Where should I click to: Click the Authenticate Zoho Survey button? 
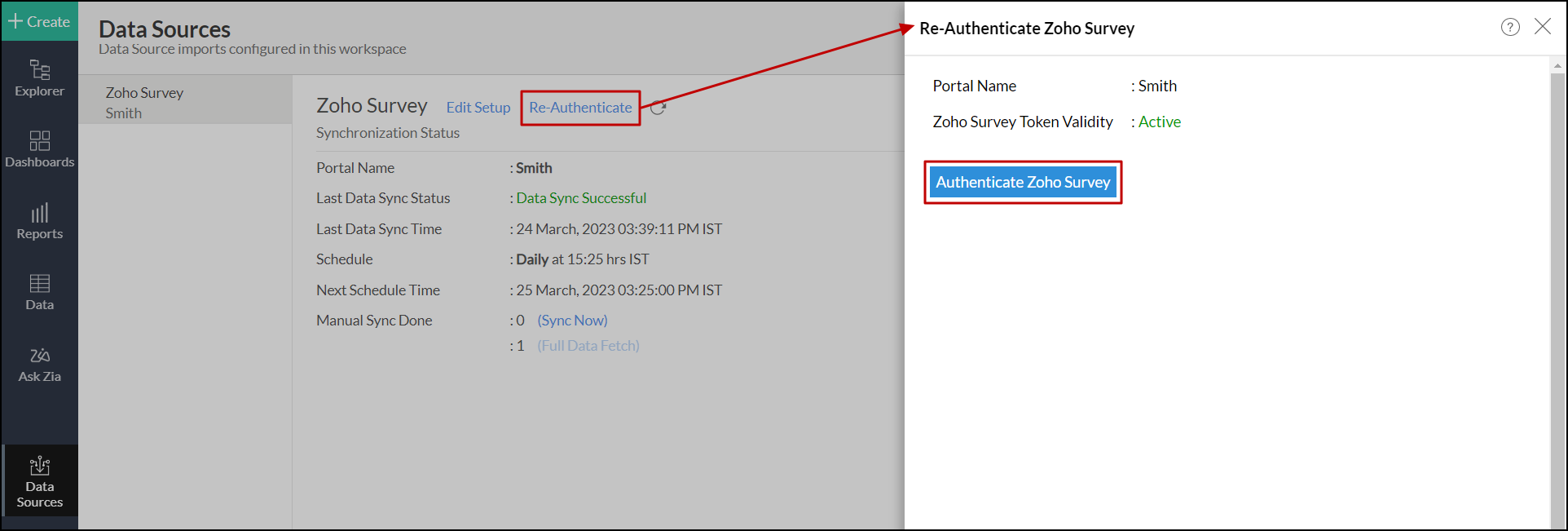(1023, 182)
